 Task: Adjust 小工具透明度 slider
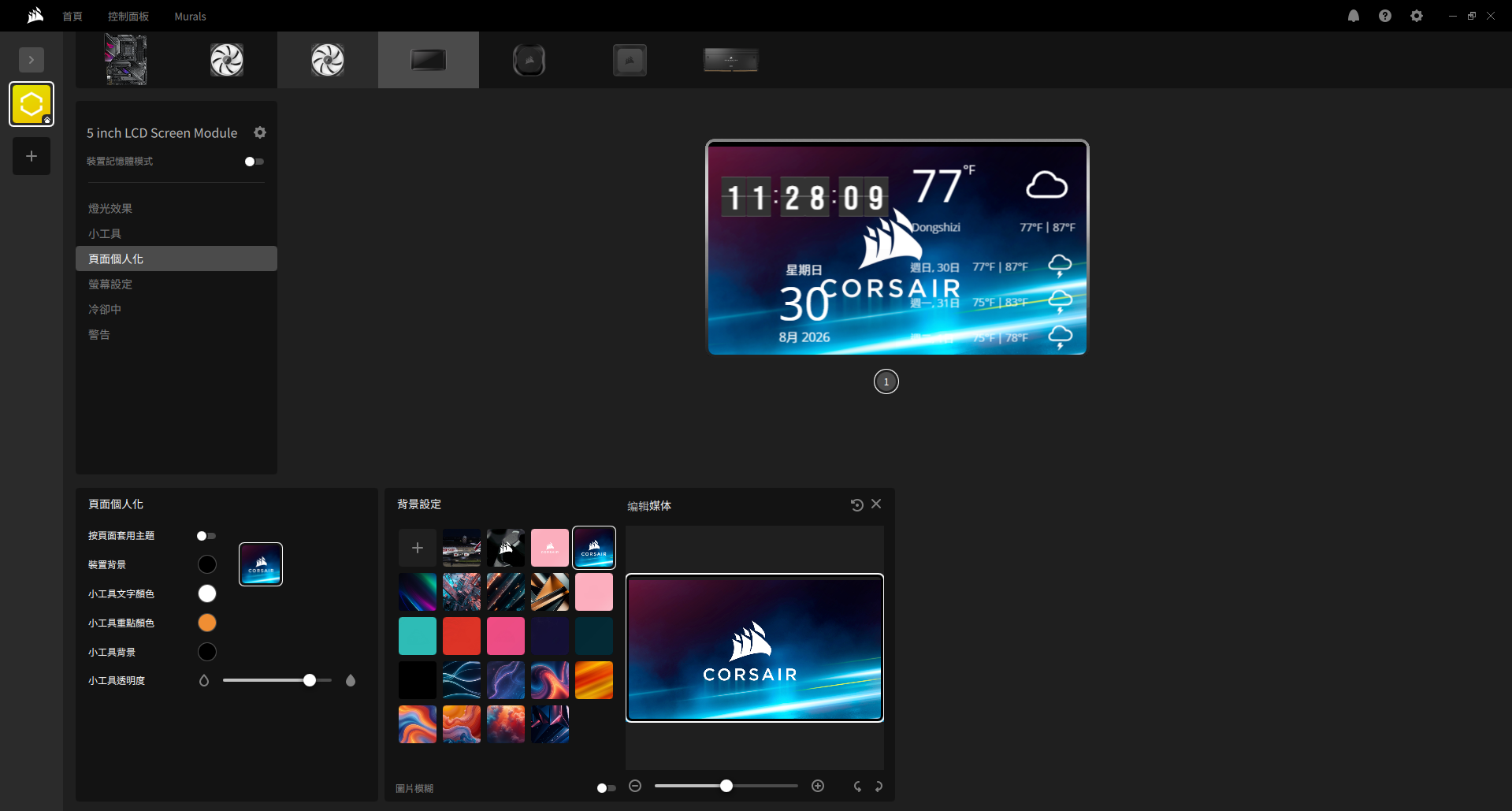coord(277,680)
